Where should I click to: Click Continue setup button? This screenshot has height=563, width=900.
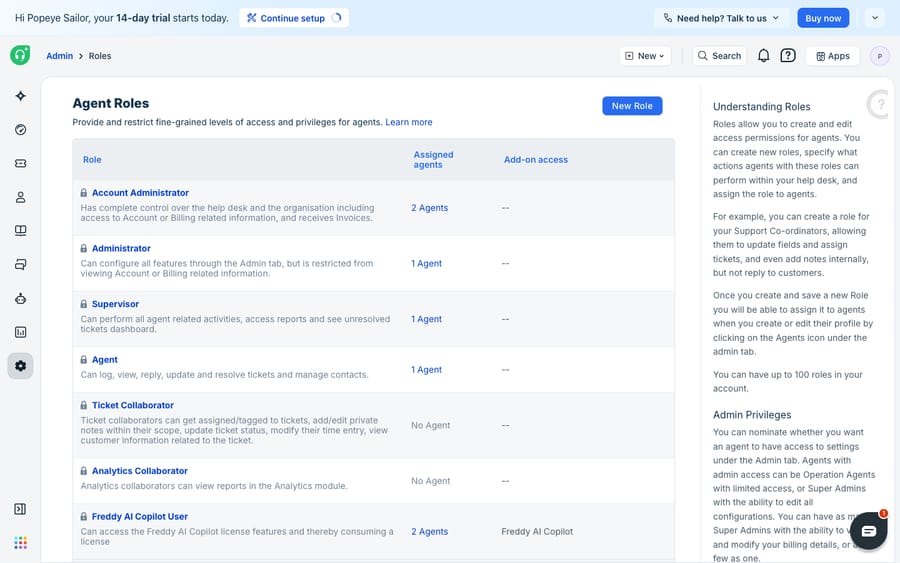[x=293, y=18]
